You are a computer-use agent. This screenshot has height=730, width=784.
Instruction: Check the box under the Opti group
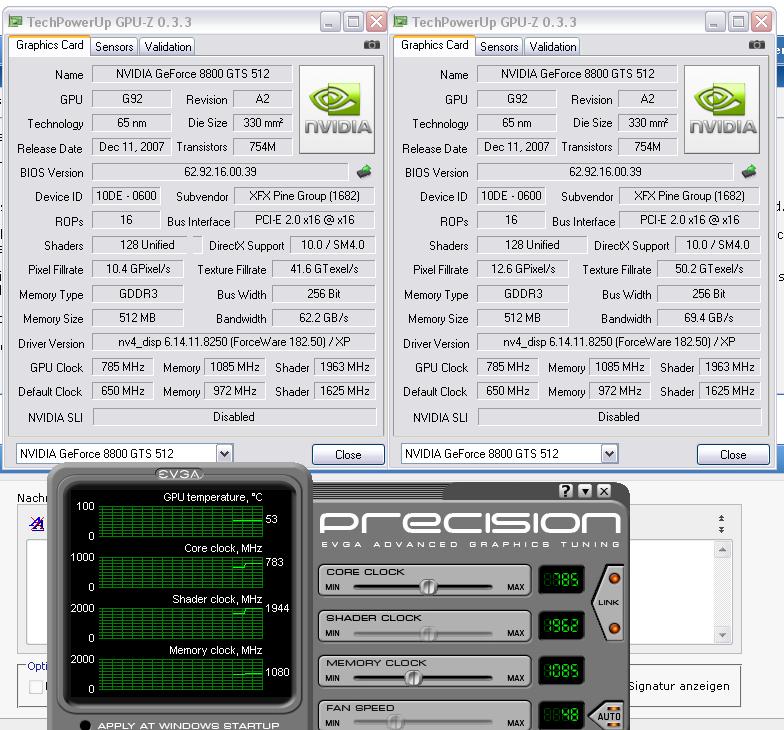[x=36, y=686]
